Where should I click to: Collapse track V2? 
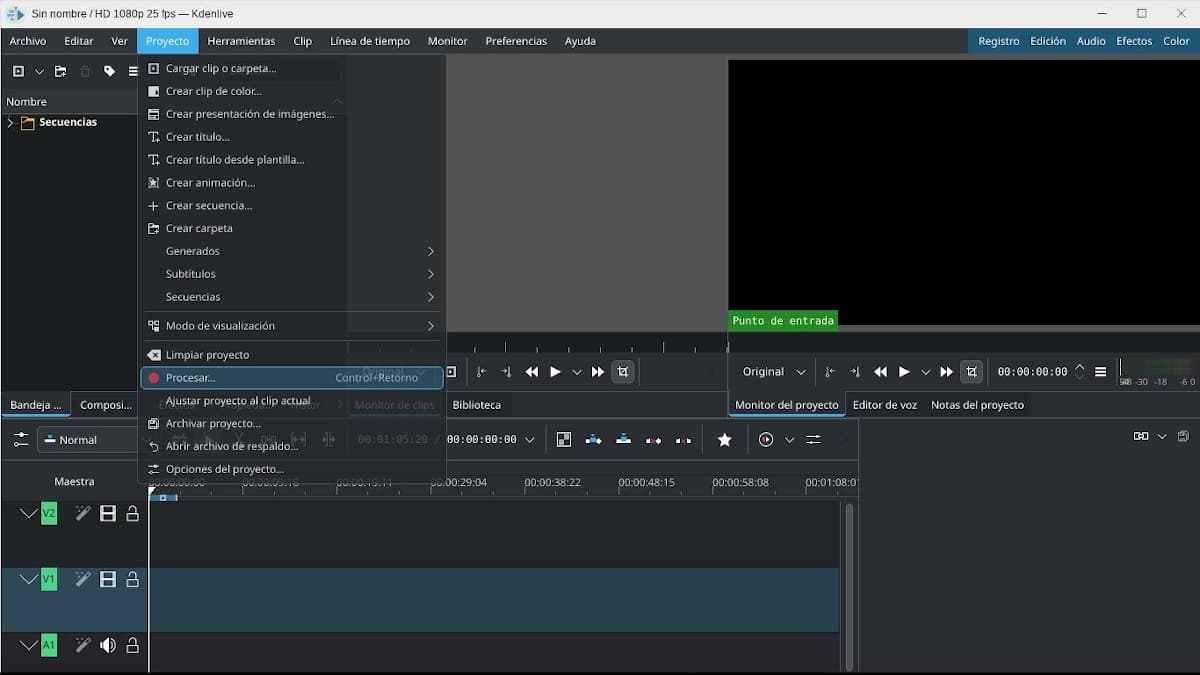coord(28,514)
